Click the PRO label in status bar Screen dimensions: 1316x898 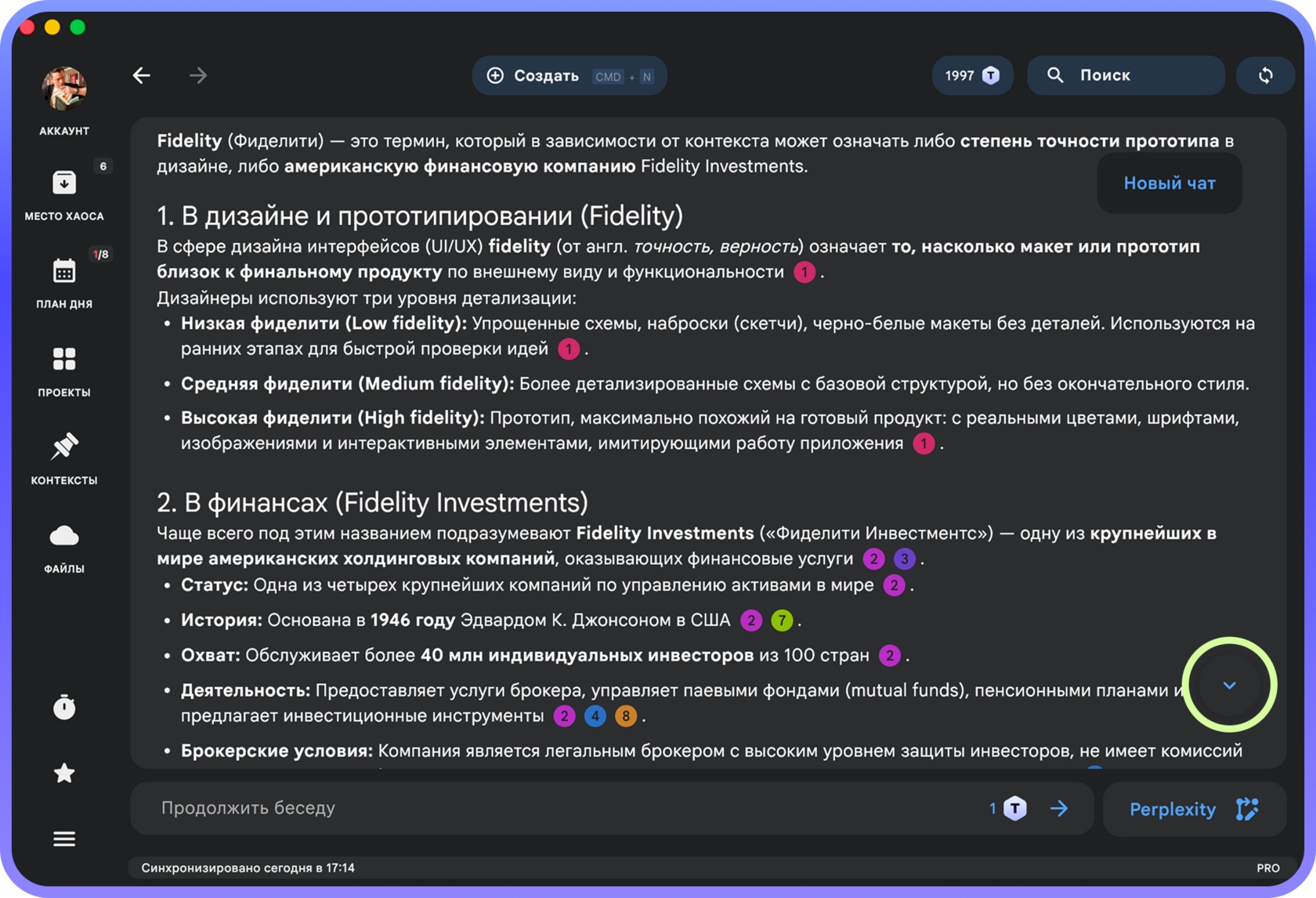[x=1268, y=868]
